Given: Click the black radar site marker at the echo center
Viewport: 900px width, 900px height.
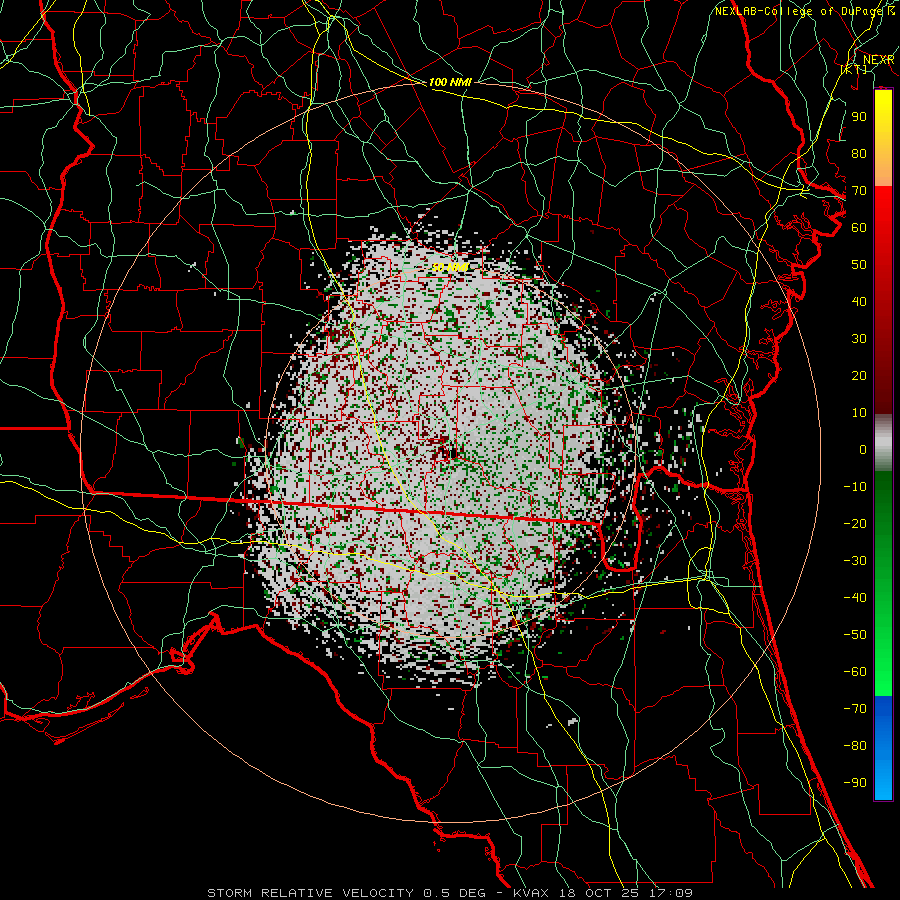Looking at the screenshot, I should pos(453,454).
